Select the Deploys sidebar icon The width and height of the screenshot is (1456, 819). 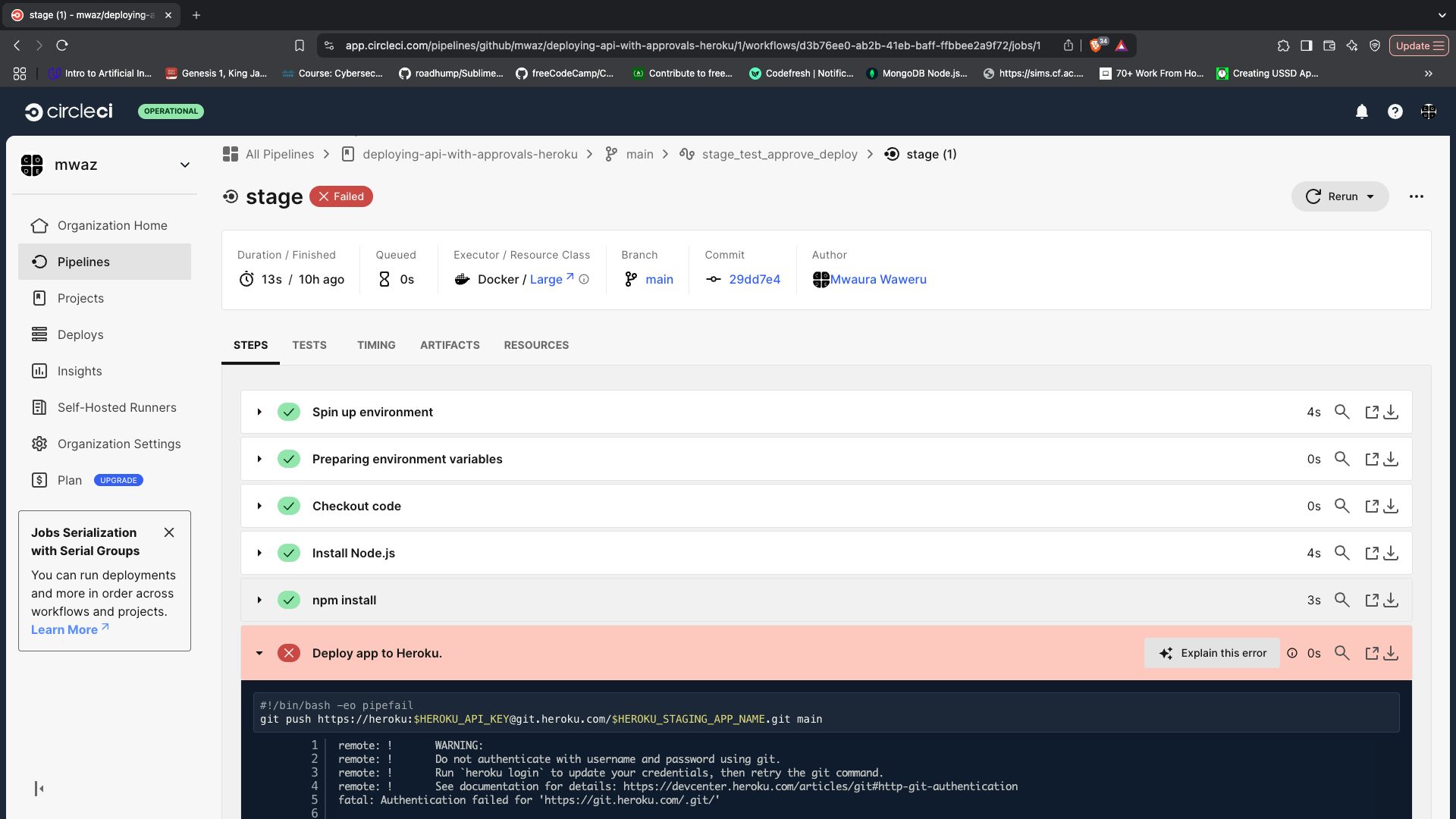pyautogui.click(x=39, y=334)
